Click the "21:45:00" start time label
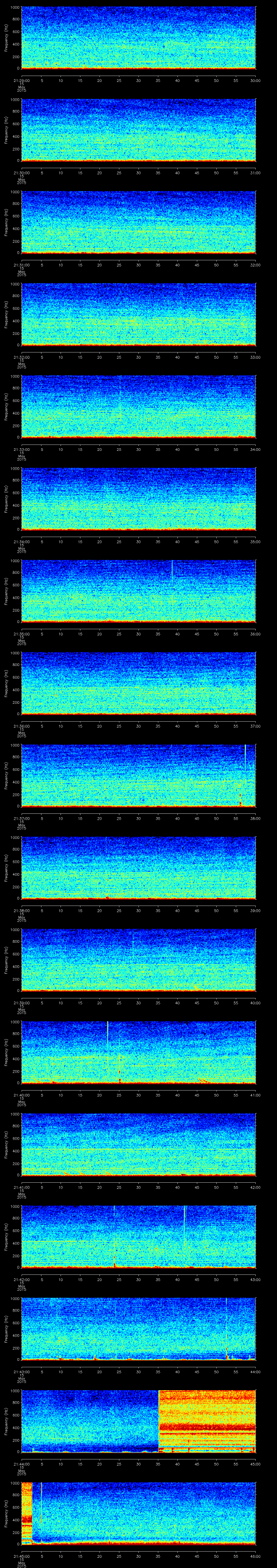277x1568 pixels. point(21,1556)
